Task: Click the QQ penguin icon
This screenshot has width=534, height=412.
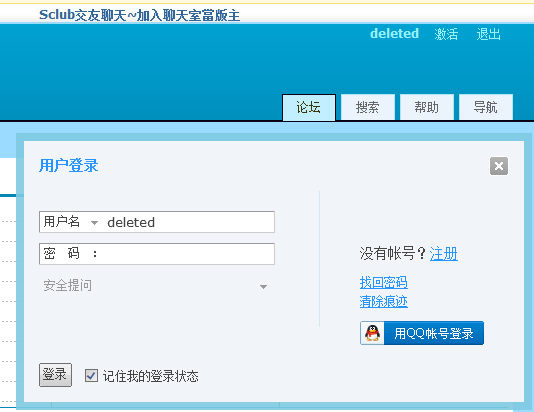Action: tap(372, 333)
